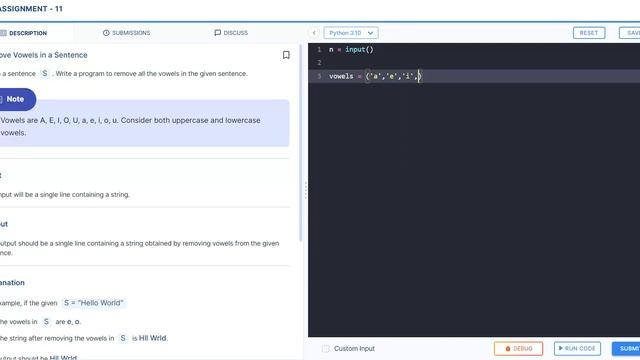Click line number 3 in the gutter
Viewport: 640px width, 360px height.
coord(319,76)
